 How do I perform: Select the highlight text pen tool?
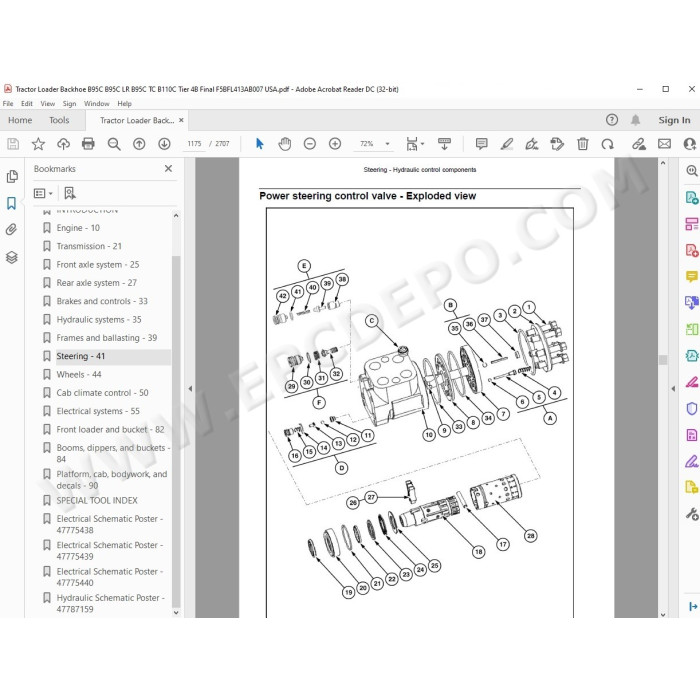pyautogui.click(x=507, y=144)
